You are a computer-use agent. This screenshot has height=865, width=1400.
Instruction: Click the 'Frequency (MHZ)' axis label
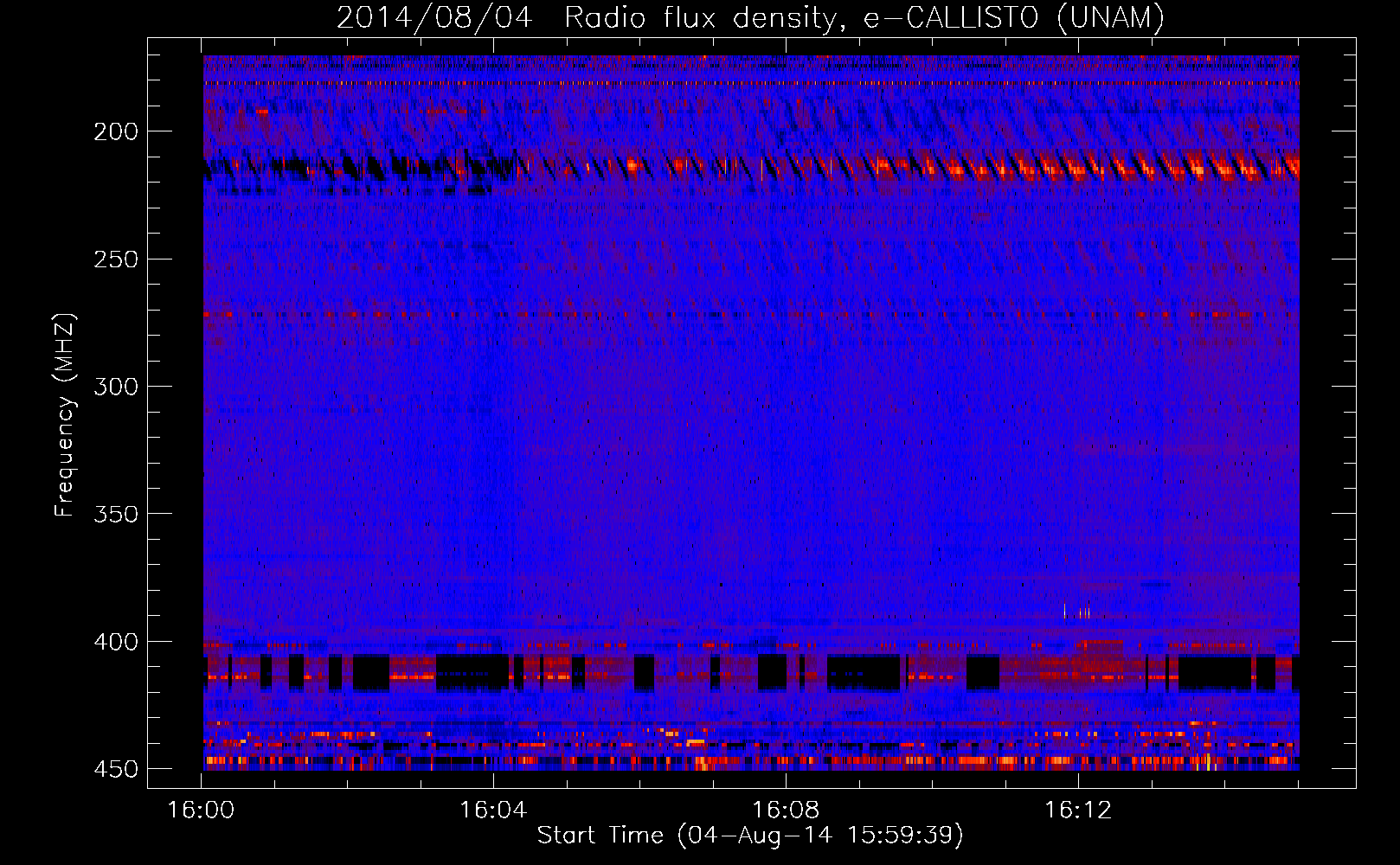pyautogui.click(x=65, y=414)
